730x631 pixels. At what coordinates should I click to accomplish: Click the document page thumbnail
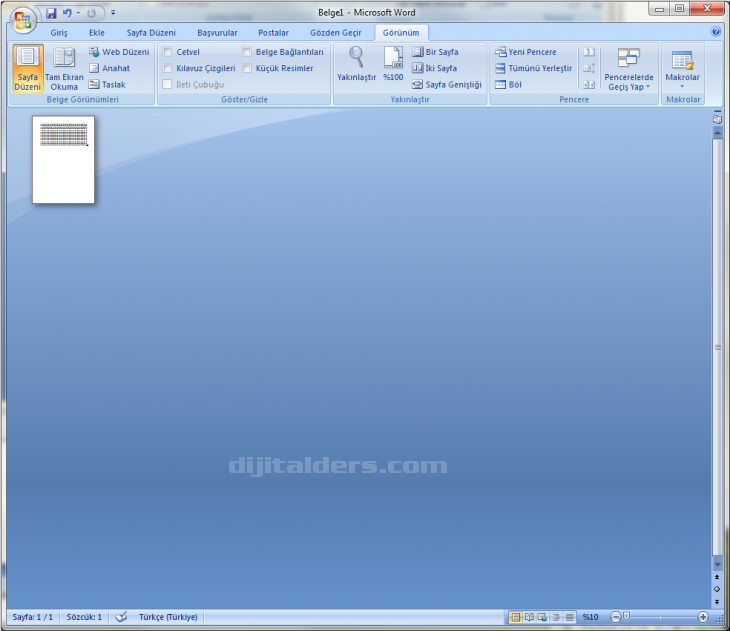(x=63, y=159)
